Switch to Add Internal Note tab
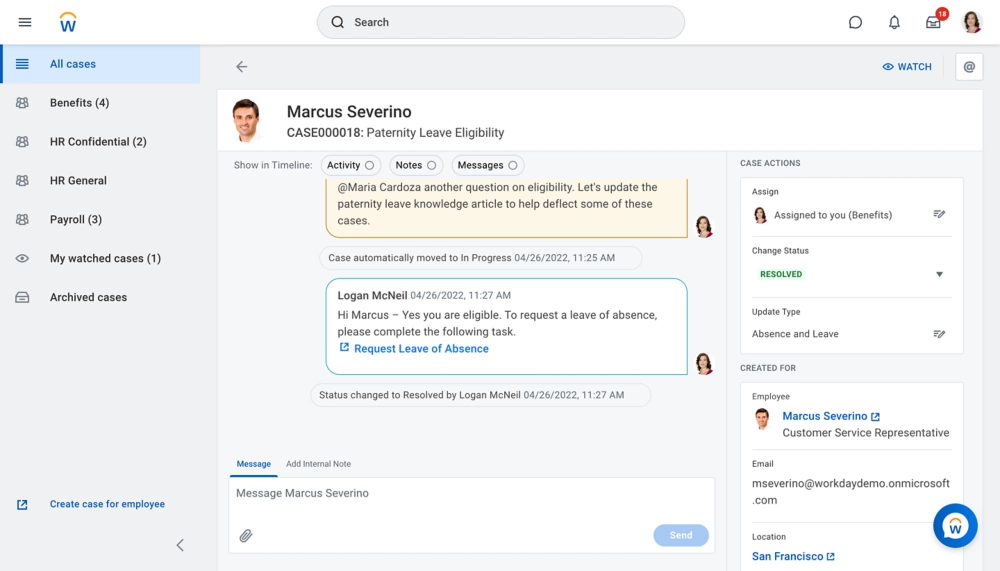The image size is (1000, 571). (x=318, y=464)
